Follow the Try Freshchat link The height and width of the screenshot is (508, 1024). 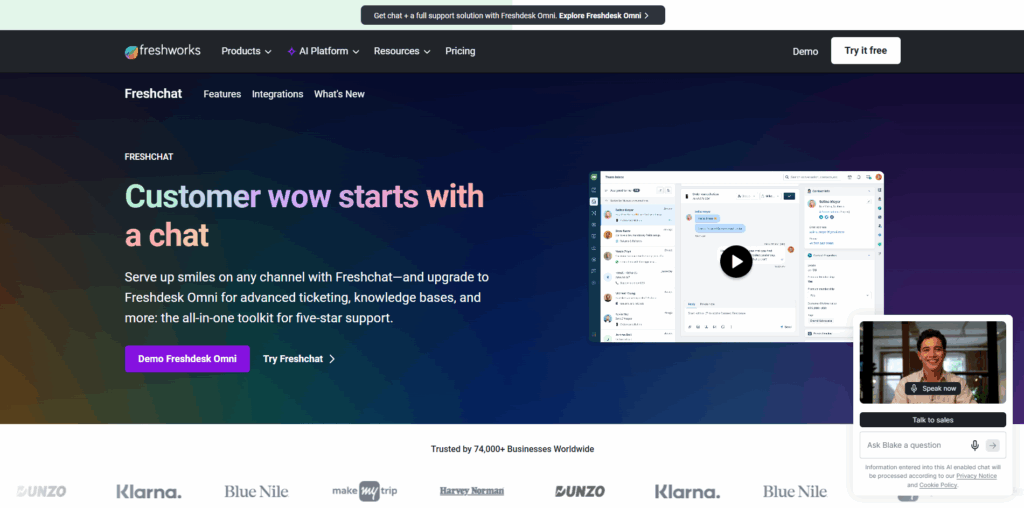pyautogui.click(x=299, y=358)
